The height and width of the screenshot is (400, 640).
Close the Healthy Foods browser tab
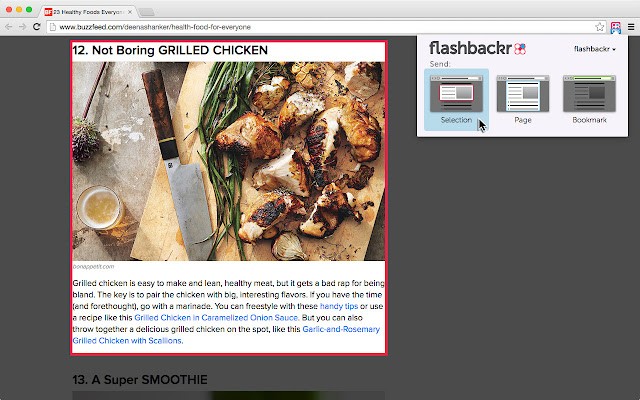[130, 12]
